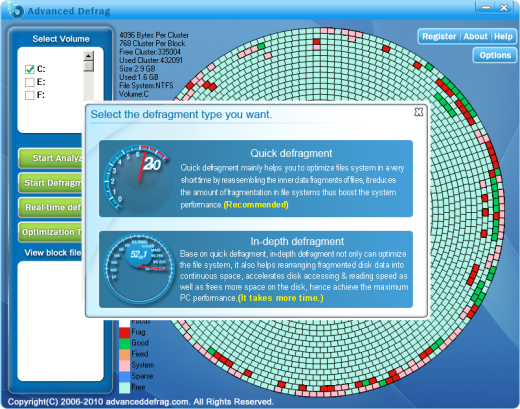The height and width of the screenshot is (409, 520).
Task: Open the Register menu
Action: (439, 36)
